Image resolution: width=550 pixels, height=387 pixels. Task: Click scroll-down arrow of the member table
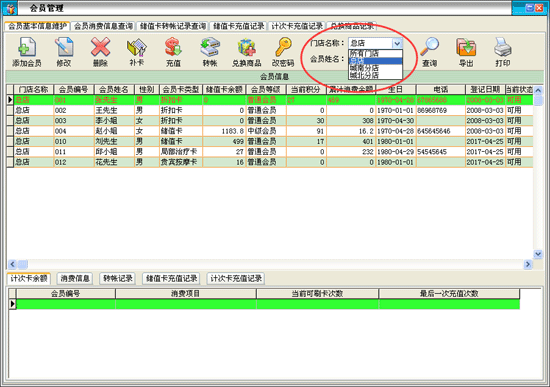(x=538, y=254)
